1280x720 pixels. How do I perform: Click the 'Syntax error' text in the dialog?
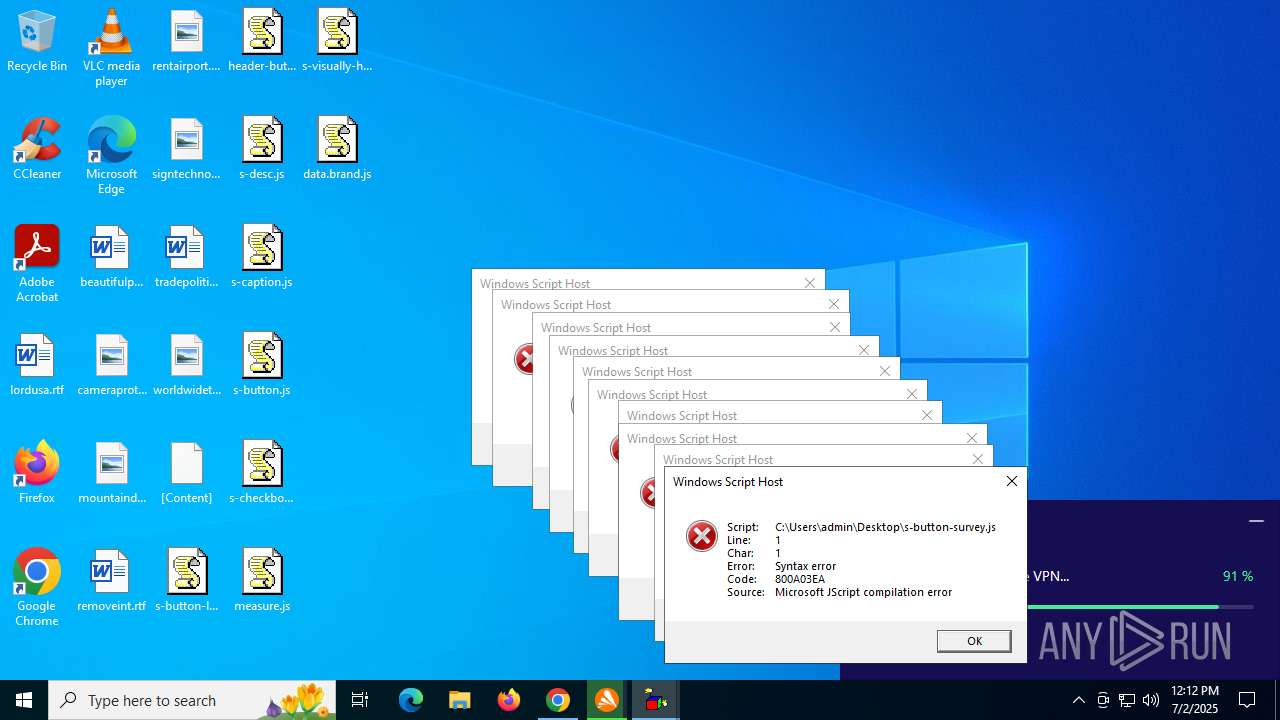pos(805,566)
